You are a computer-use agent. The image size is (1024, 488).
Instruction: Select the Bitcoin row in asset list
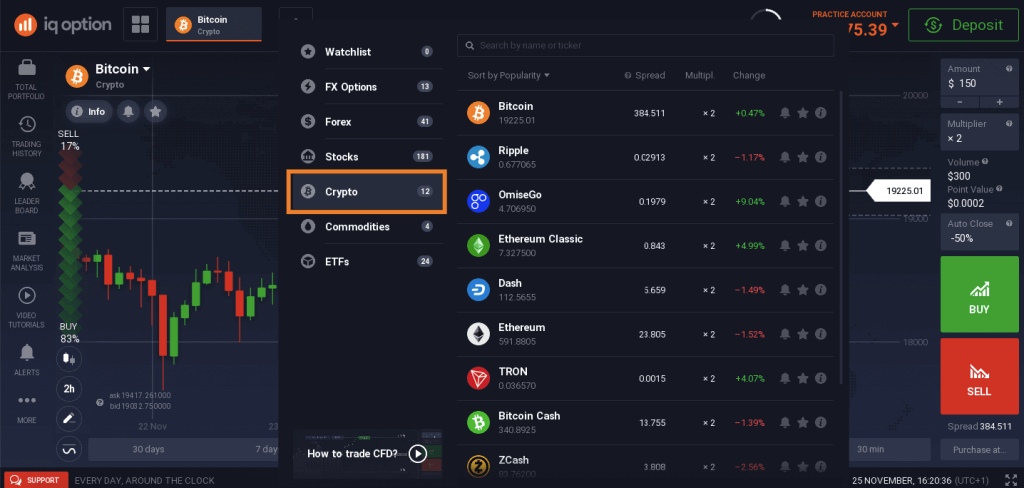(x=645, y=113)
